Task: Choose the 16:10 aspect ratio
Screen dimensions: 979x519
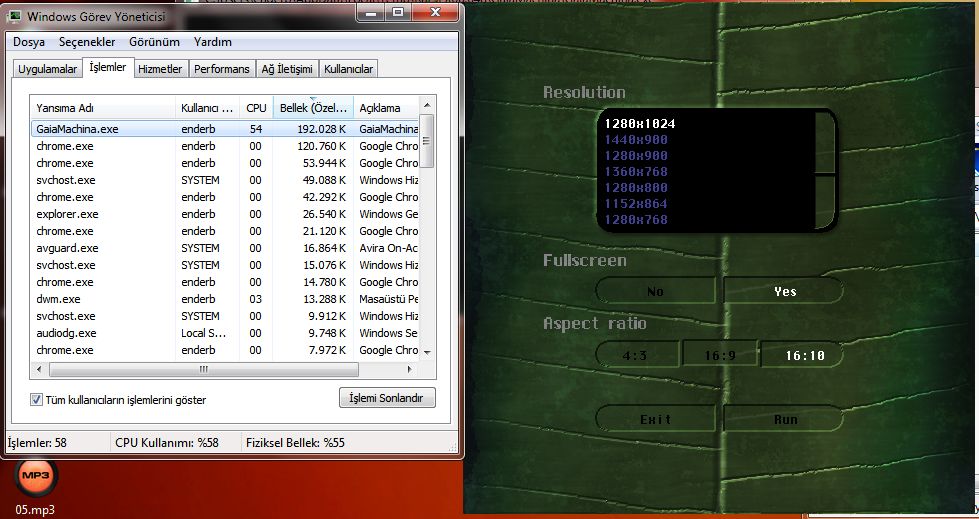Action: [x=804, y=355]
